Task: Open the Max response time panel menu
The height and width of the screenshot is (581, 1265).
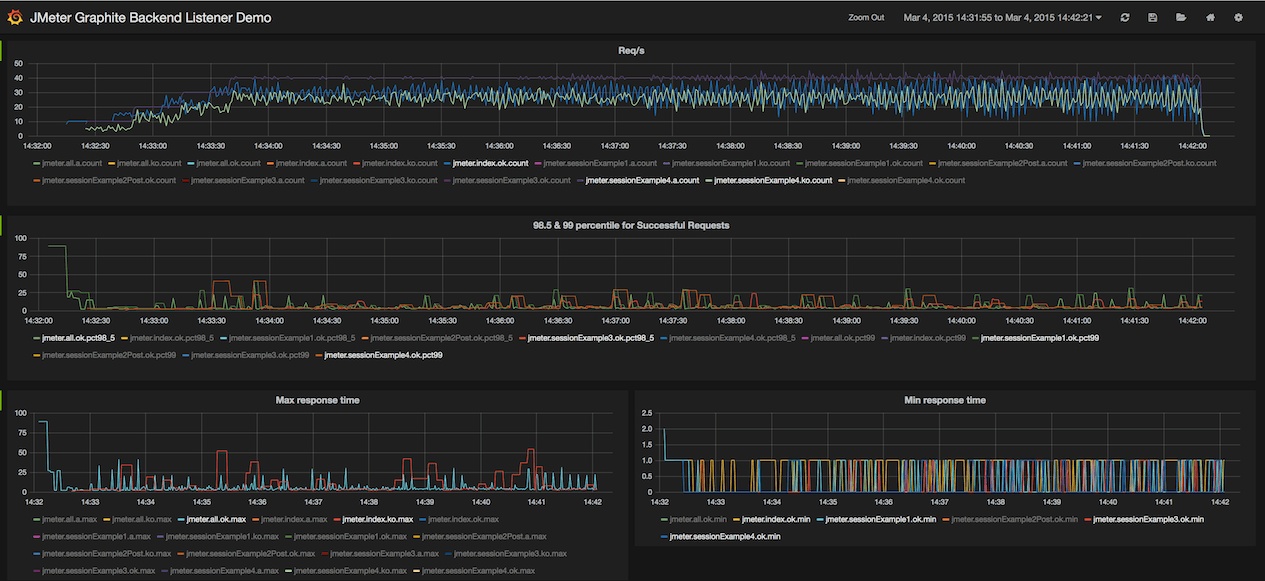Action: coord(317,399)
